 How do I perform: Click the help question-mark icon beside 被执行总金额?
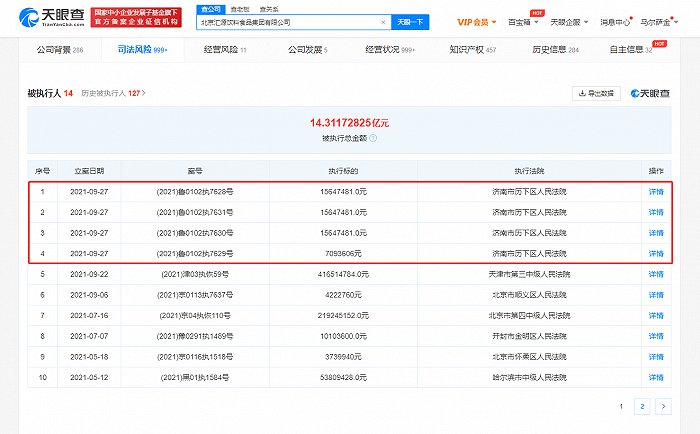pyautogui.click(x=373, y=138)
